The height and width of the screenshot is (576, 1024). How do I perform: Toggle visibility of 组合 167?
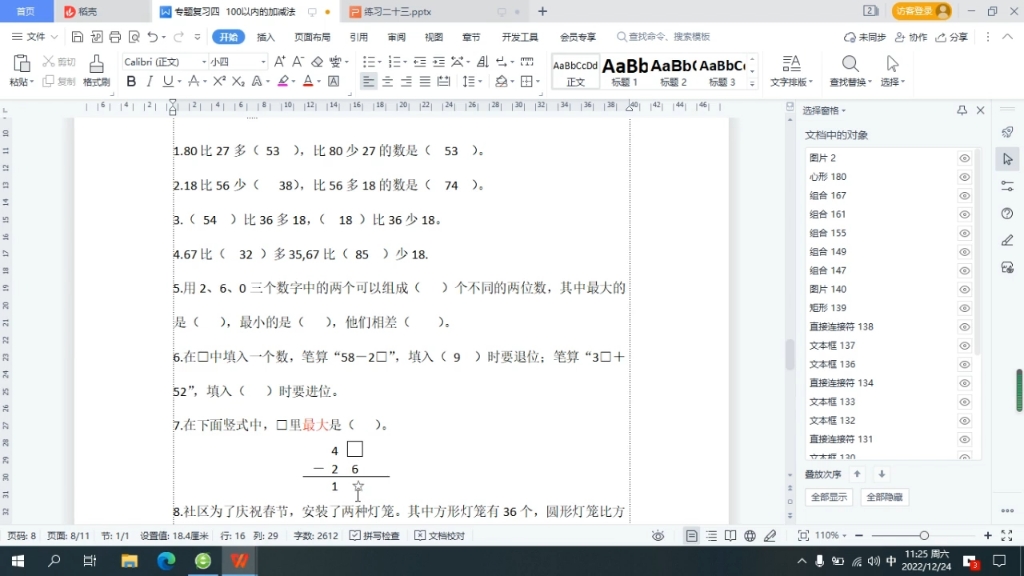[x=963, y=195]
